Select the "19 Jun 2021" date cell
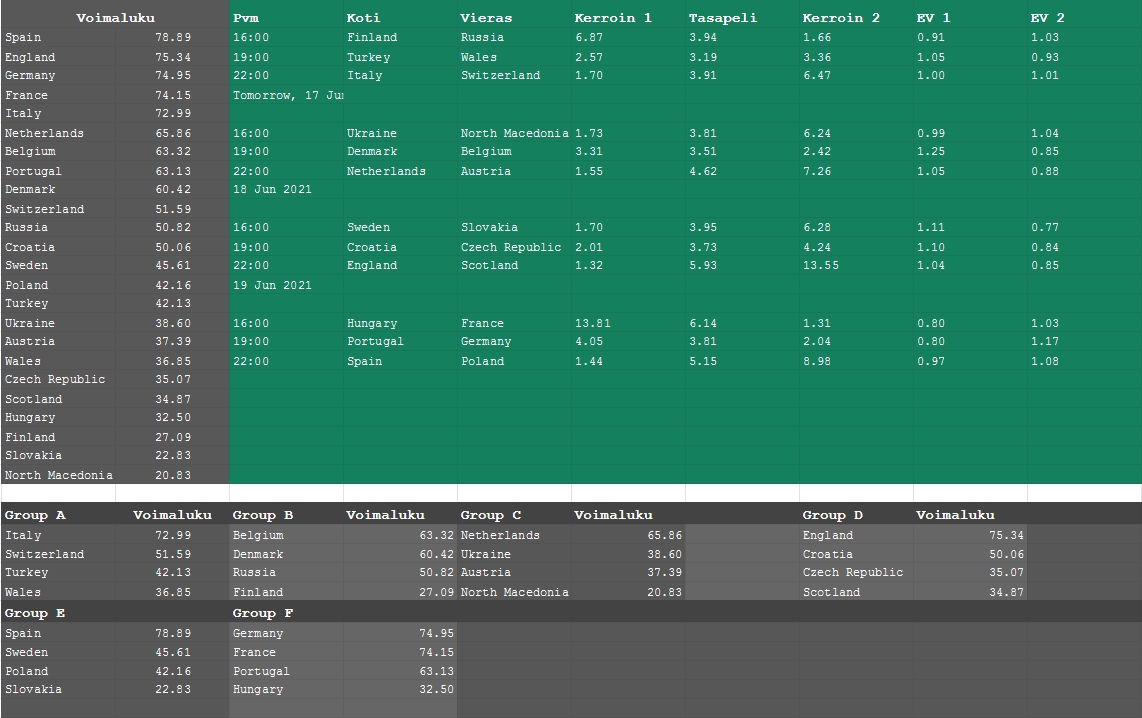 click(272, 285)
